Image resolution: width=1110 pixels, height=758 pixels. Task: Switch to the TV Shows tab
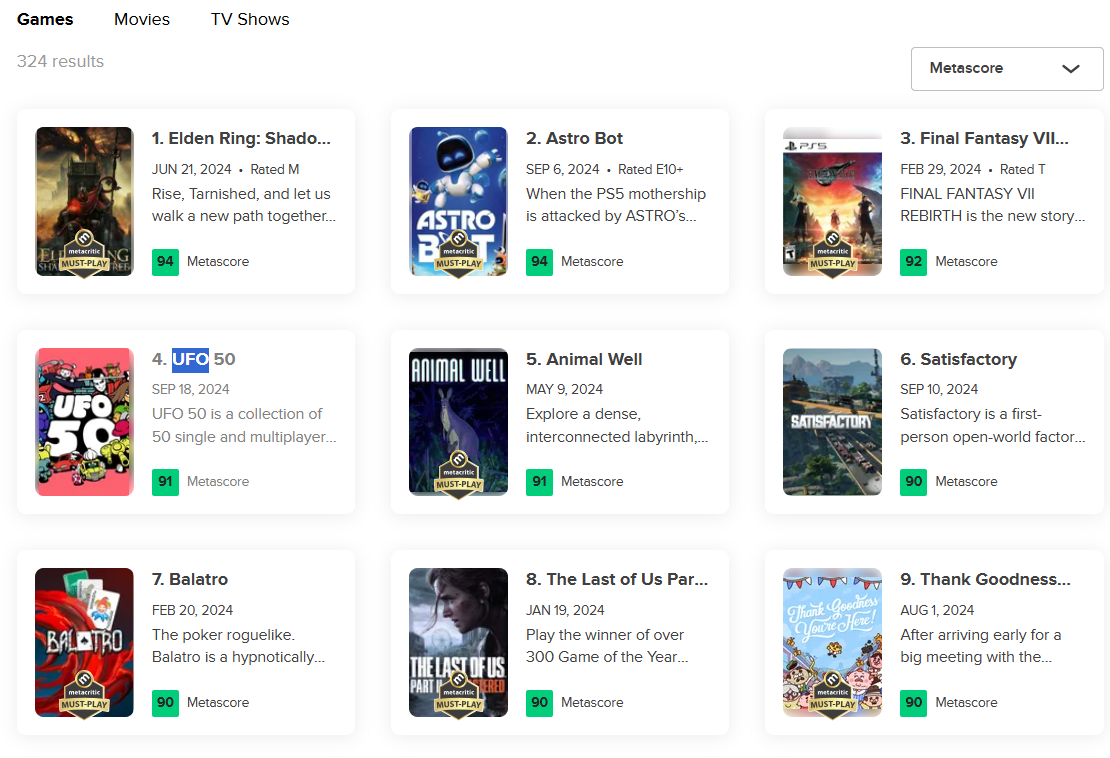point(250,19)
